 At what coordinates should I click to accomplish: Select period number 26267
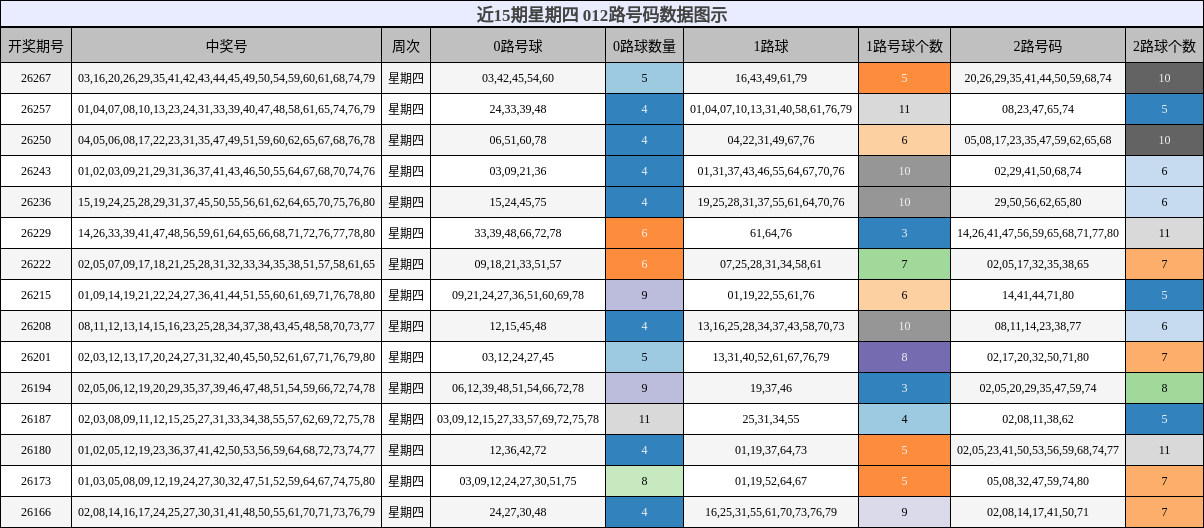click(36, 78)
